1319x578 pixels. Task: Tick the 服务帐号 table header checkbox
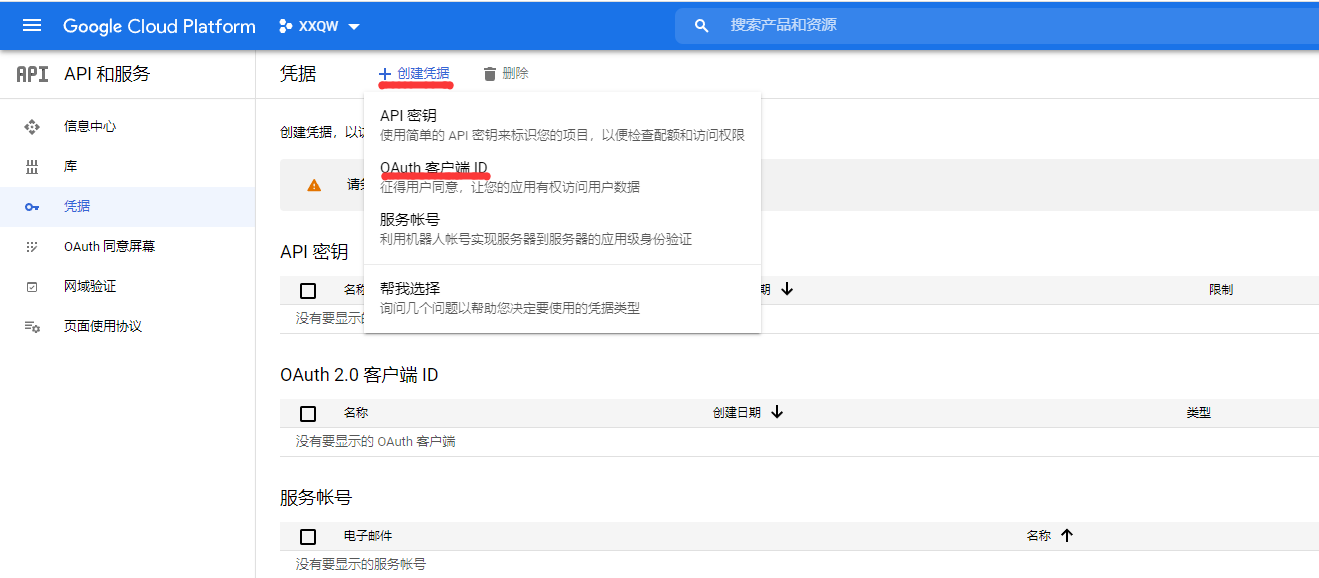click(308, 536)
